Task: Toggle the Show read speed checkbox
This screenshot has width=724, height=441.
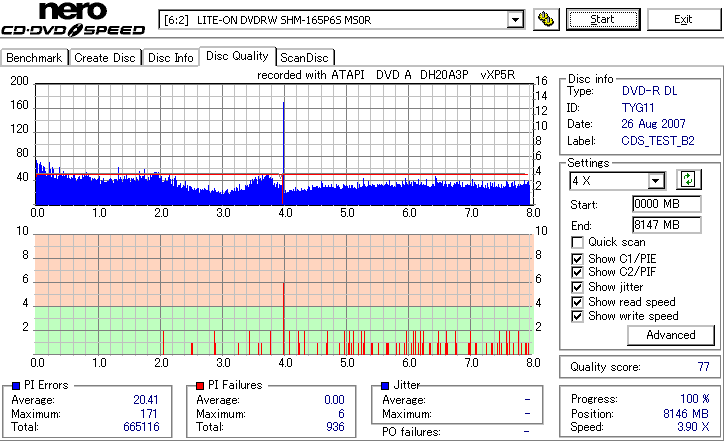Action: point(577,302)
